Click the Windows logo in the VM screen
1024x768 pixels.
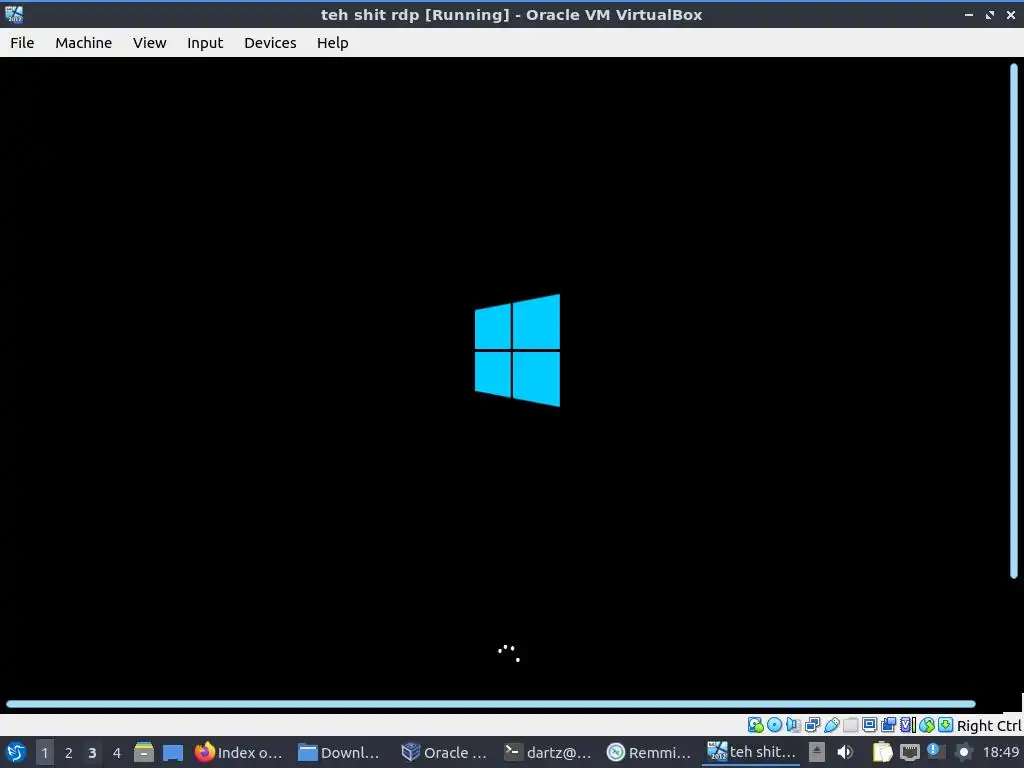(517, 350)
